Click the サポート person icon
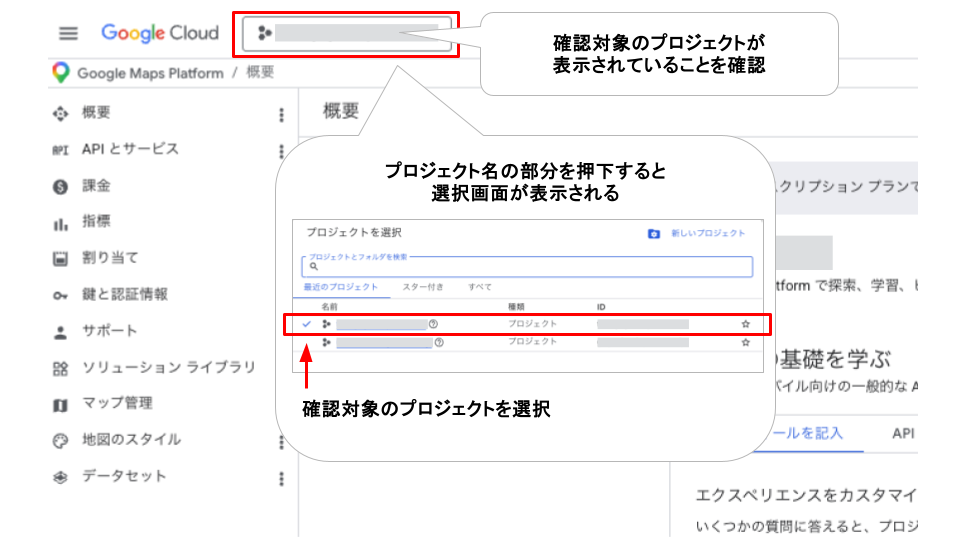Viewport: 960px width, 540px height. [x=60, y=332]
